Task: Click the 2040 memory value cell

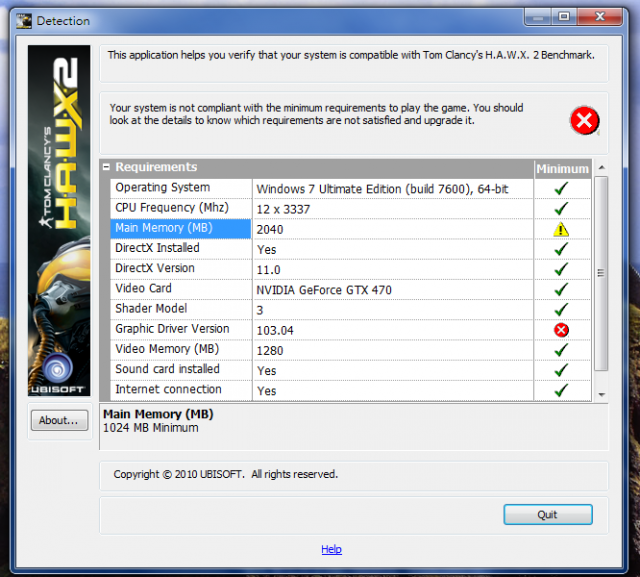Action: pyautogui.click(x=393, y=229)
